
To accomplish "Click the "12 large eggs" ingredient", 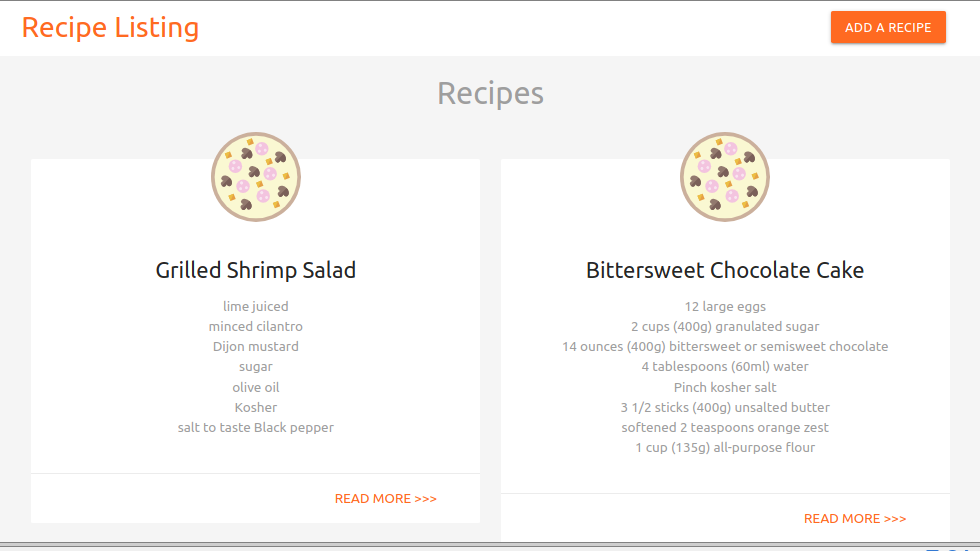I will point(725,306).
